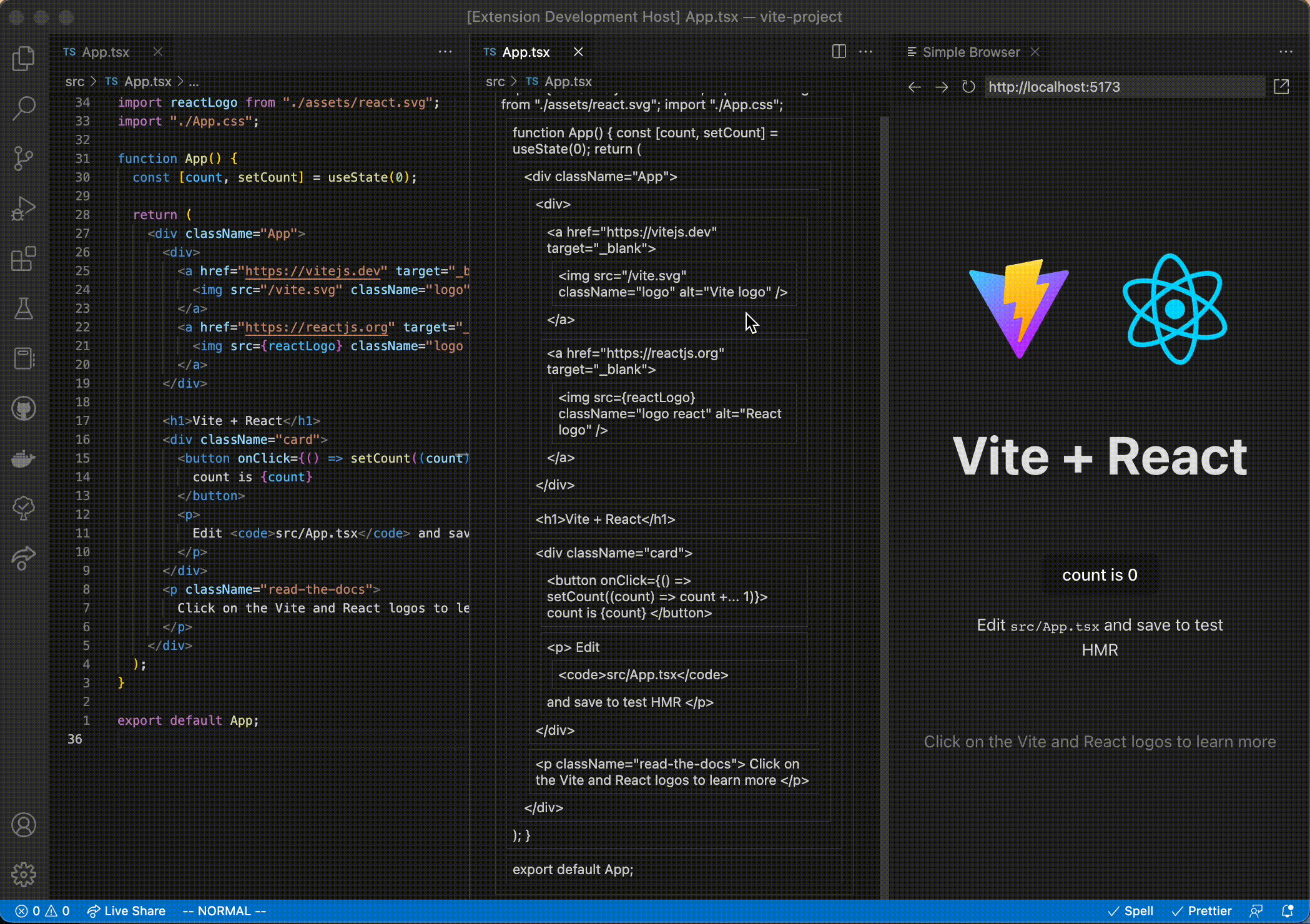
Task: Toggle the Spell checker in status bar
Action: click(1131, 911)
